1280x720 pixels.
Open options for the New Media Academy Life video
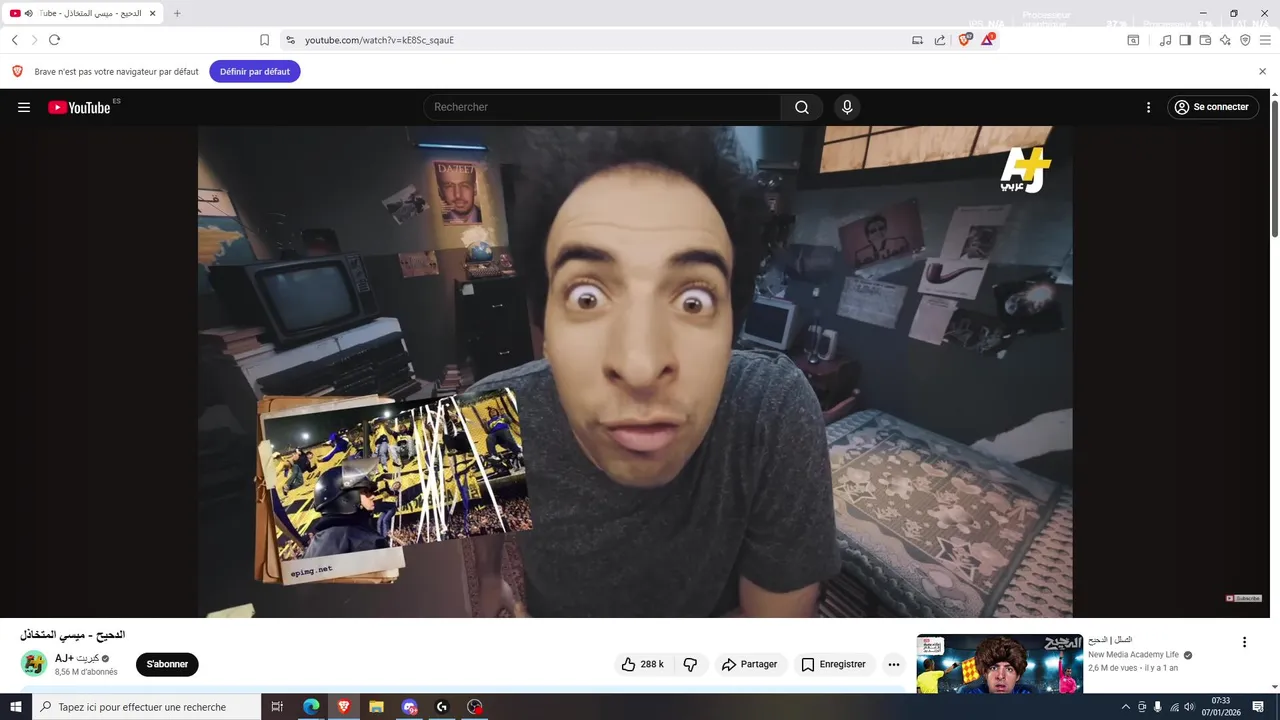[x=1244, y=642]
